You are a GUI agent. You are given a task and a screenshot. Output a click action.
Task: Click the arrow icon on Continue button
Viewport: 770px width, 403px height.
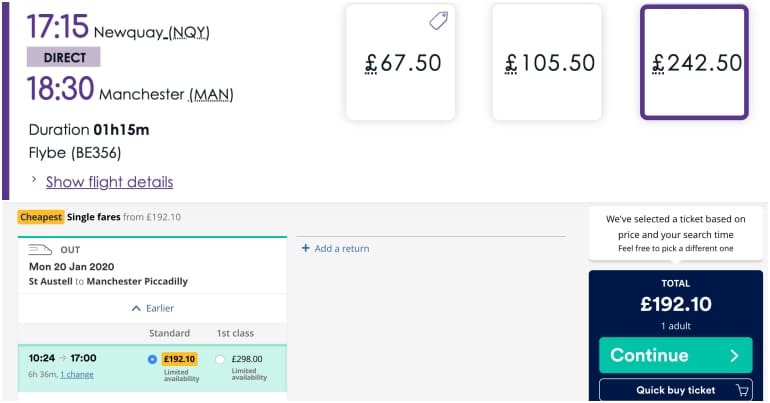tap(734, 355)
